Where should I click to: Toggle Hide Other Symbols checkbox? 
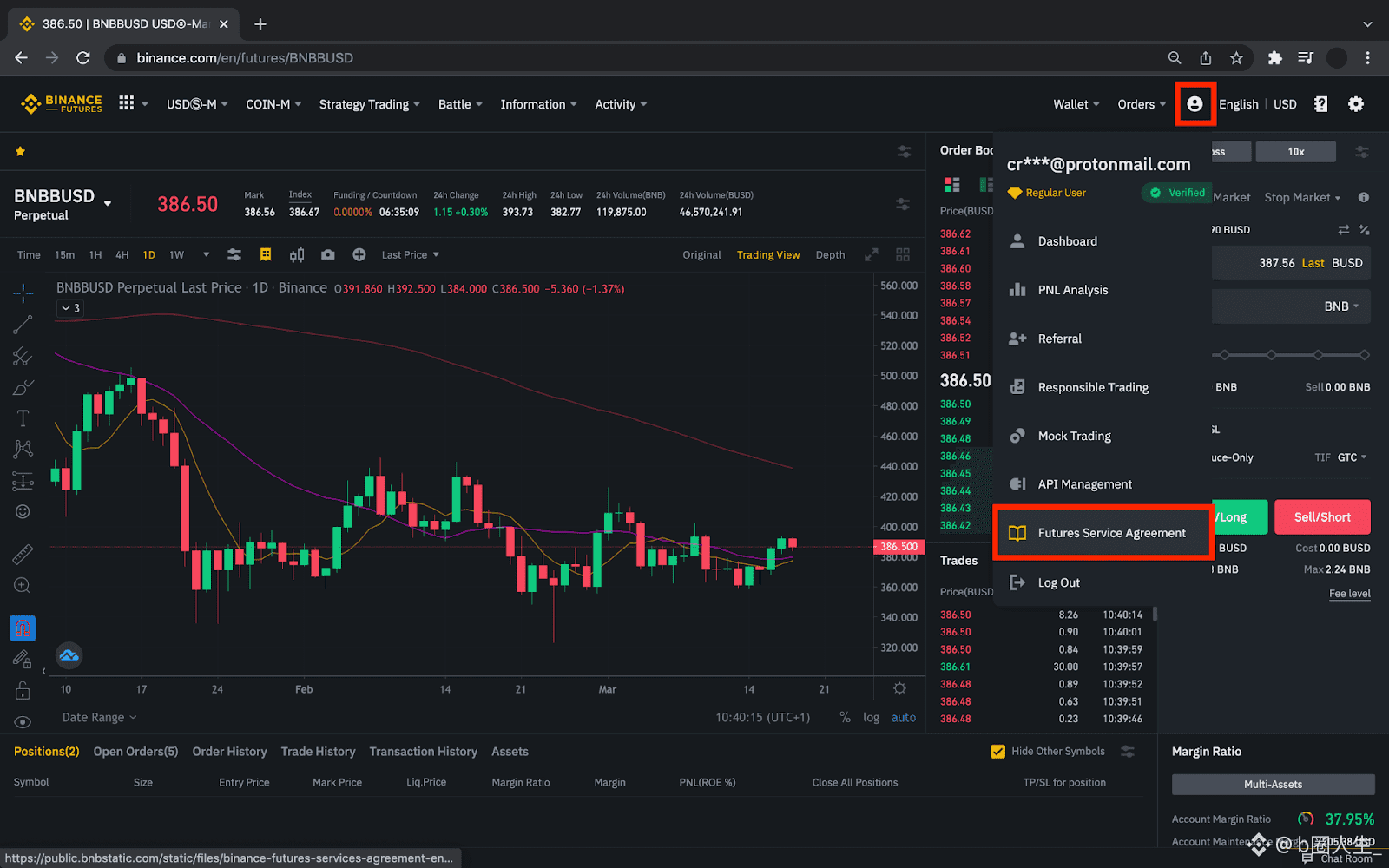[x=998, y=752]
